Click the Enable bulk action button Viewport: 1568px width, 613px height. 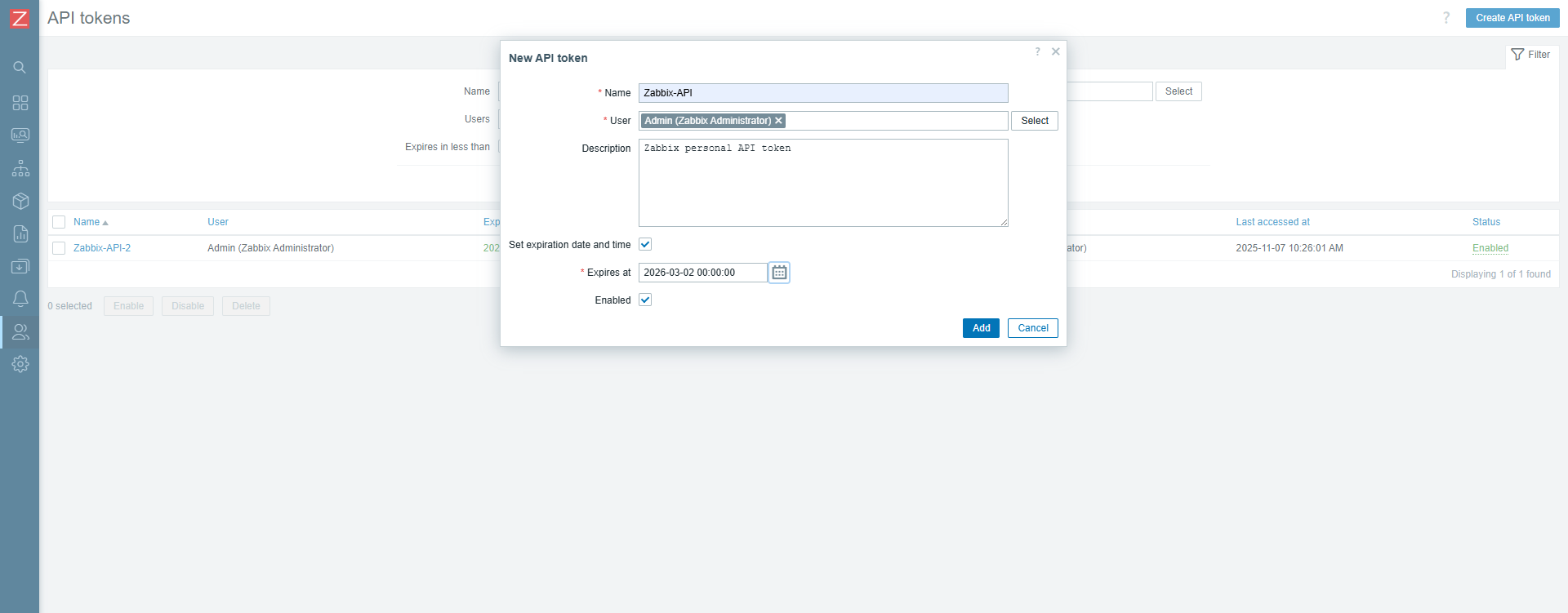click(128, 306)
